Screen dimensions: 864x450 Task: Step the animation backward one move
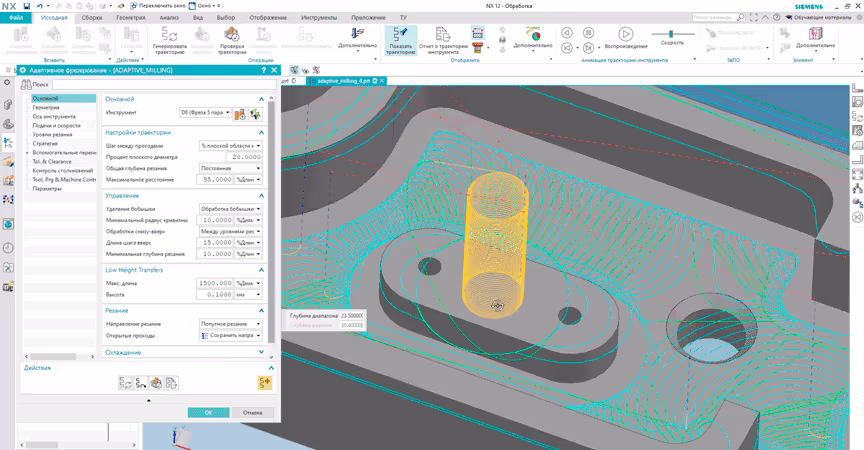pos(567,33)
